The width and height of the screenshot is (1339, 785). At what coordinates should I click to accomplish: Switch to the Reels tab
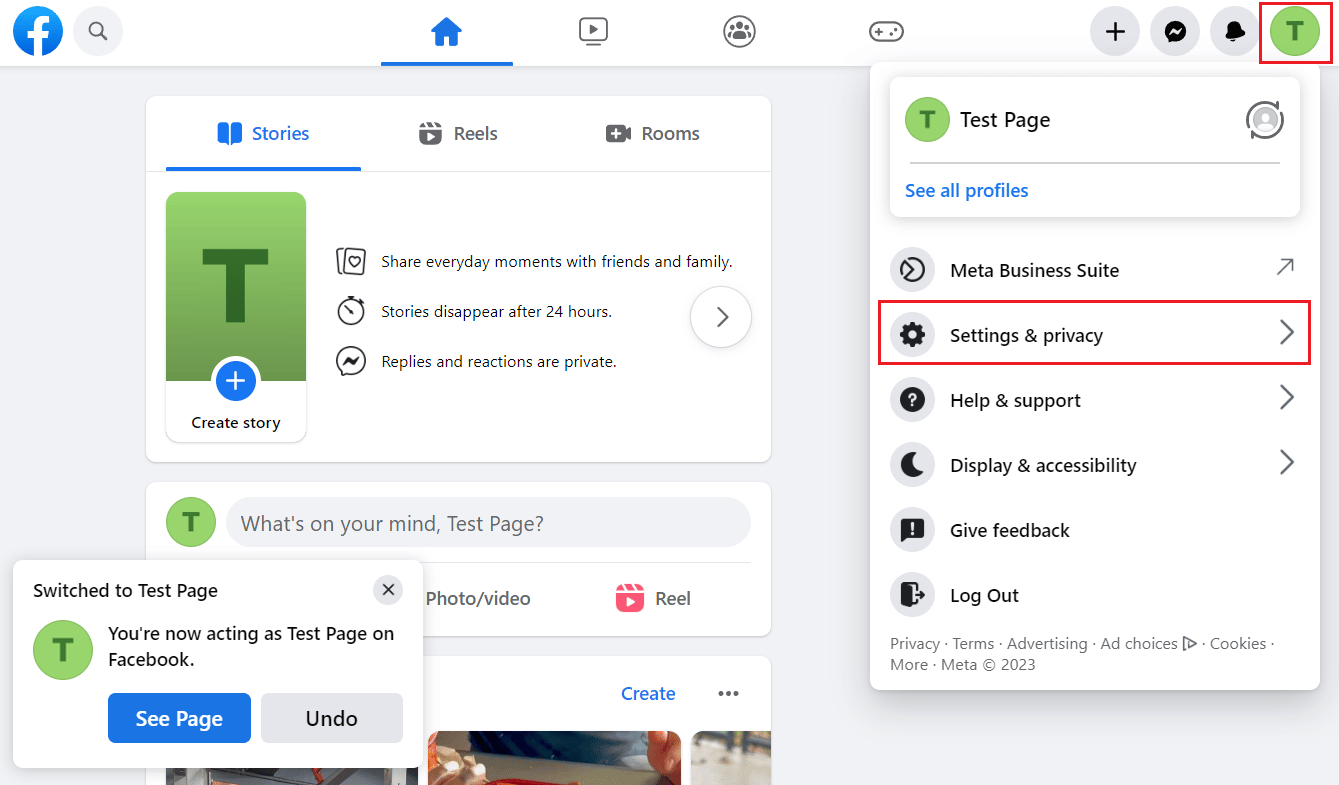[x=458, y=134]
